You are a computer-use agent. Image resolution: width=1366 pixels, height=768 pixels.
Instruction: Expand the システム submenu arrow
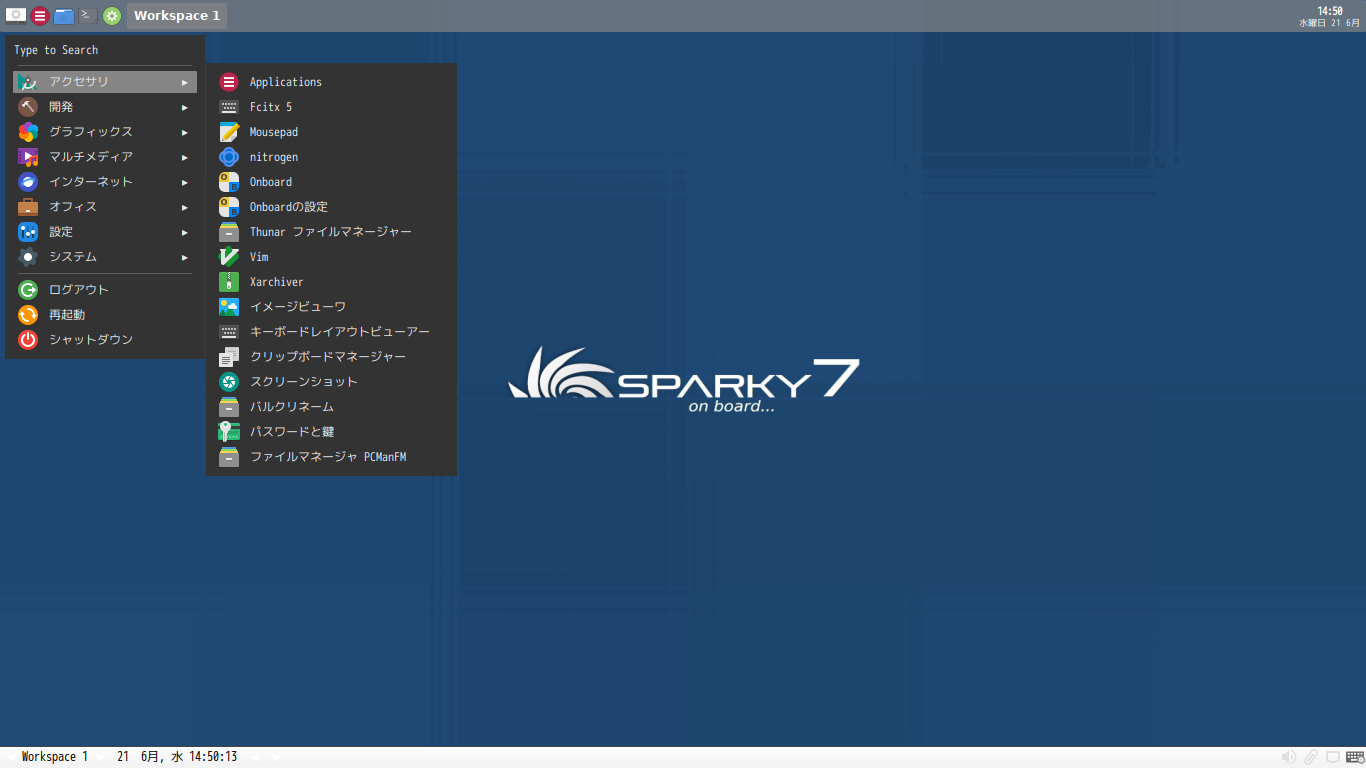tap(185, 257)
